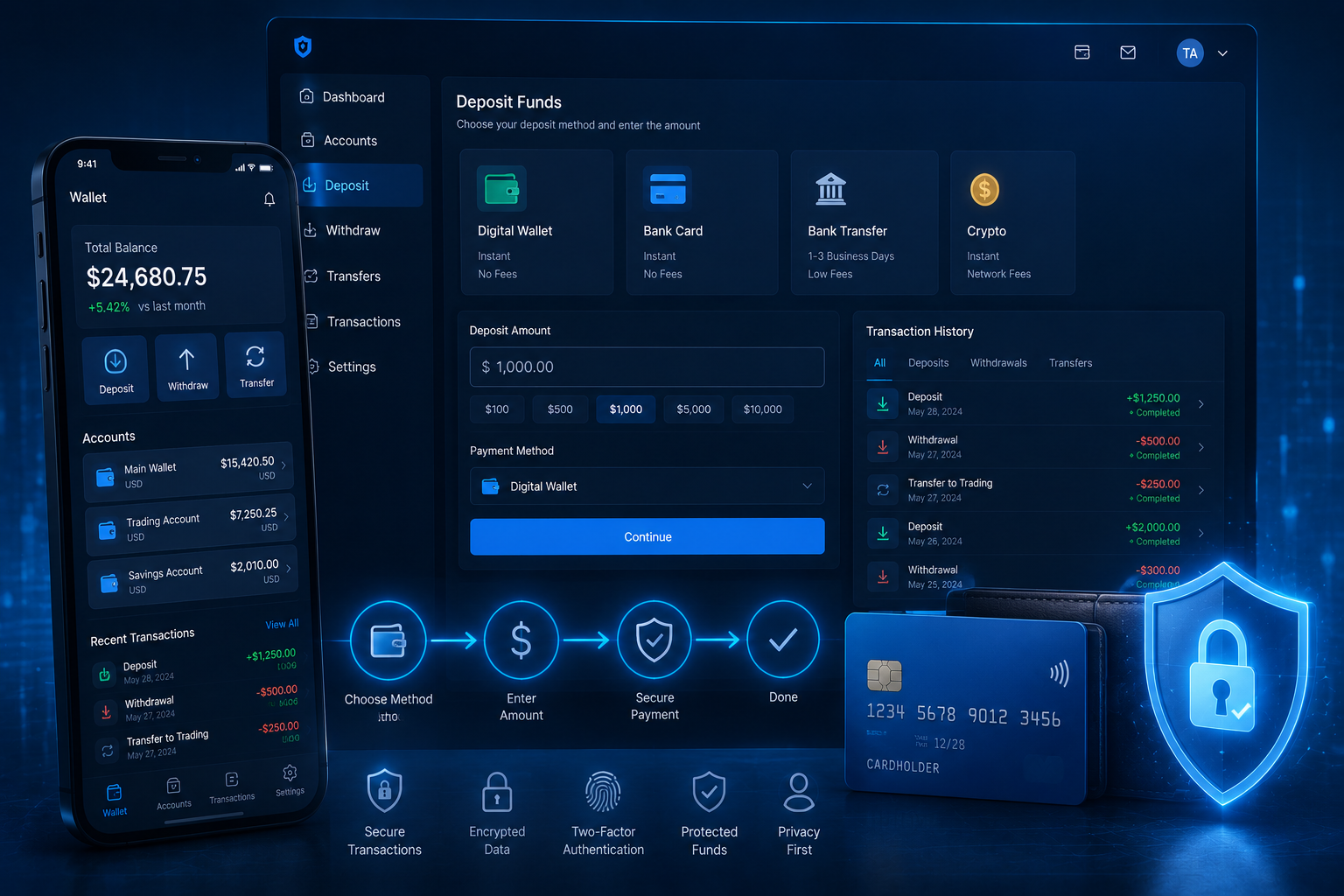The image size is (1344, 896).
Task: Click the Choose Method step circle
Action: point(388,640)
